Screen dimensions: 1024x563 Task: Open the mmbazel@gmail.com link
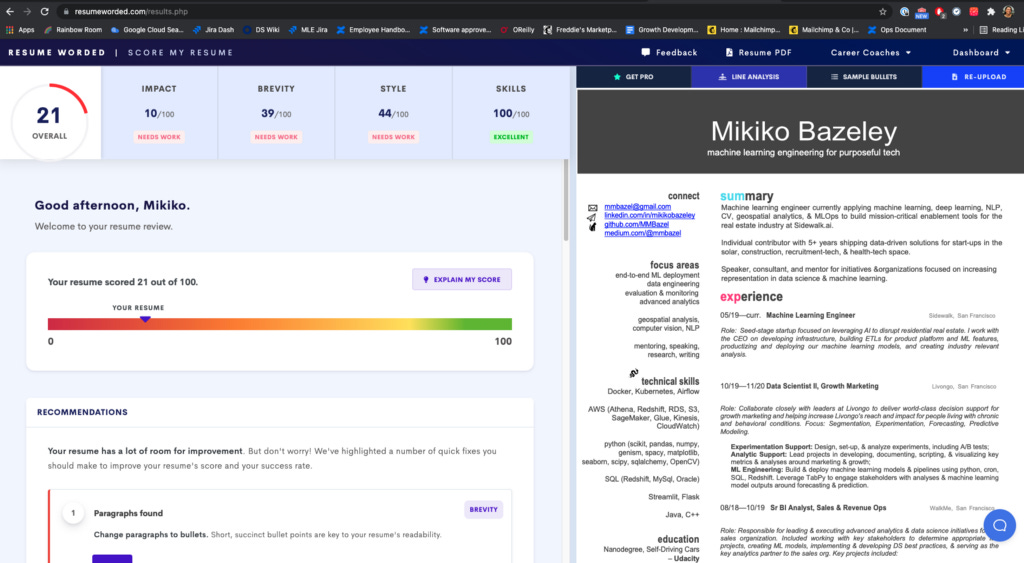coord(637,206)
